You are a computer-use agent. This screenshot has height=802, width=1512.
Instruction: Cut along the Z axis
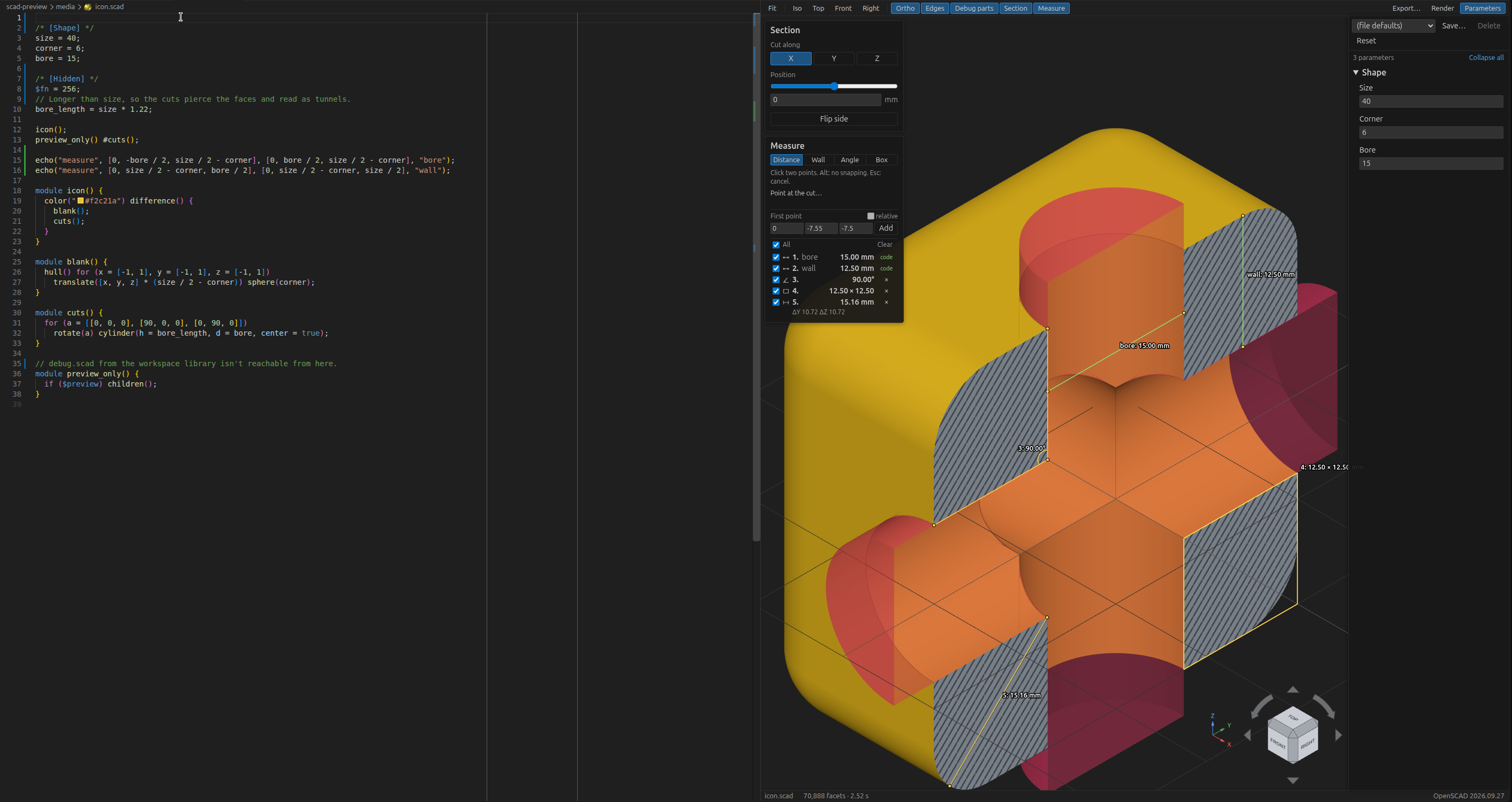(877, 59)
